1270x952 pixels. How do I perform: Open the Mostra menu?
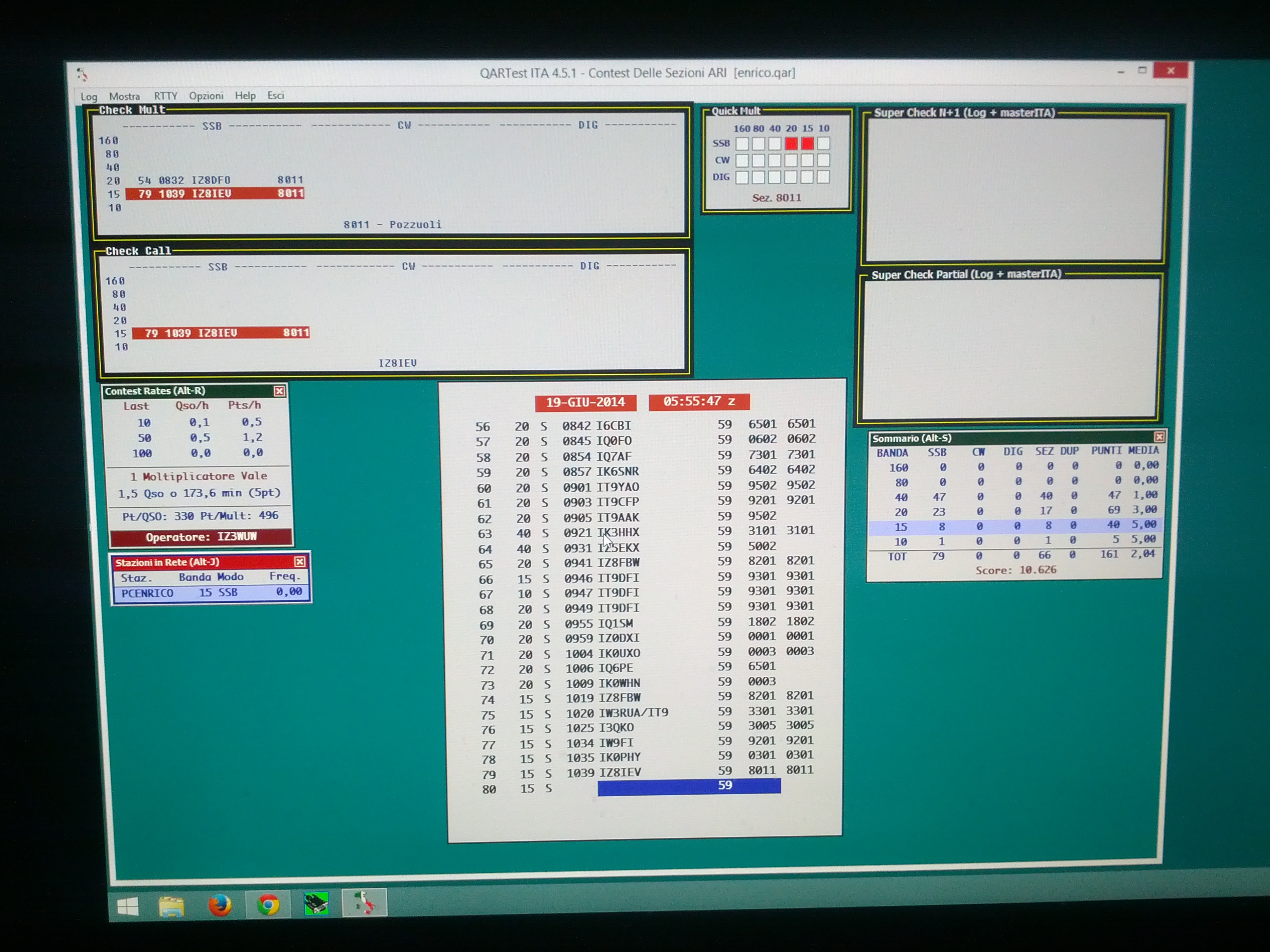pyautogui.click(x=124, y=96)
